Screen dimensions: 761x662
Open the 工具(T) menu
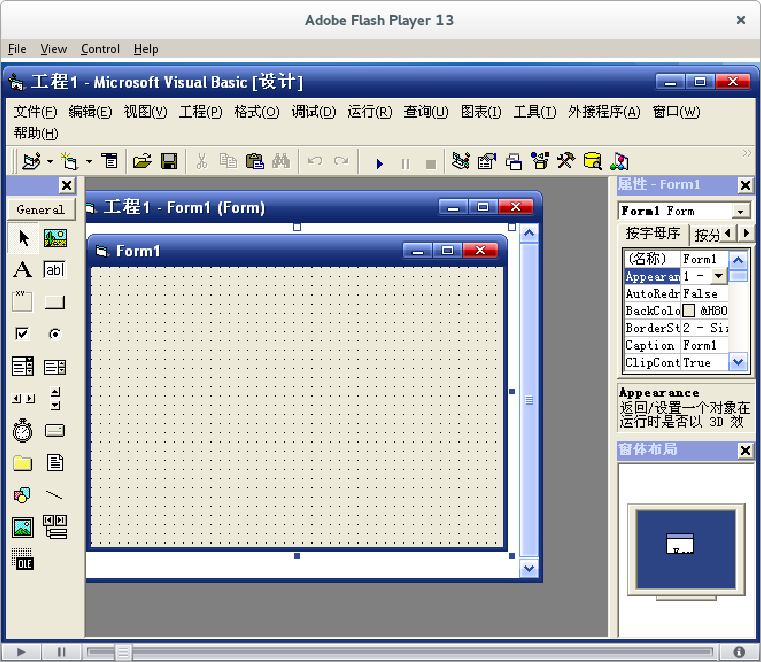pos(535,112)
